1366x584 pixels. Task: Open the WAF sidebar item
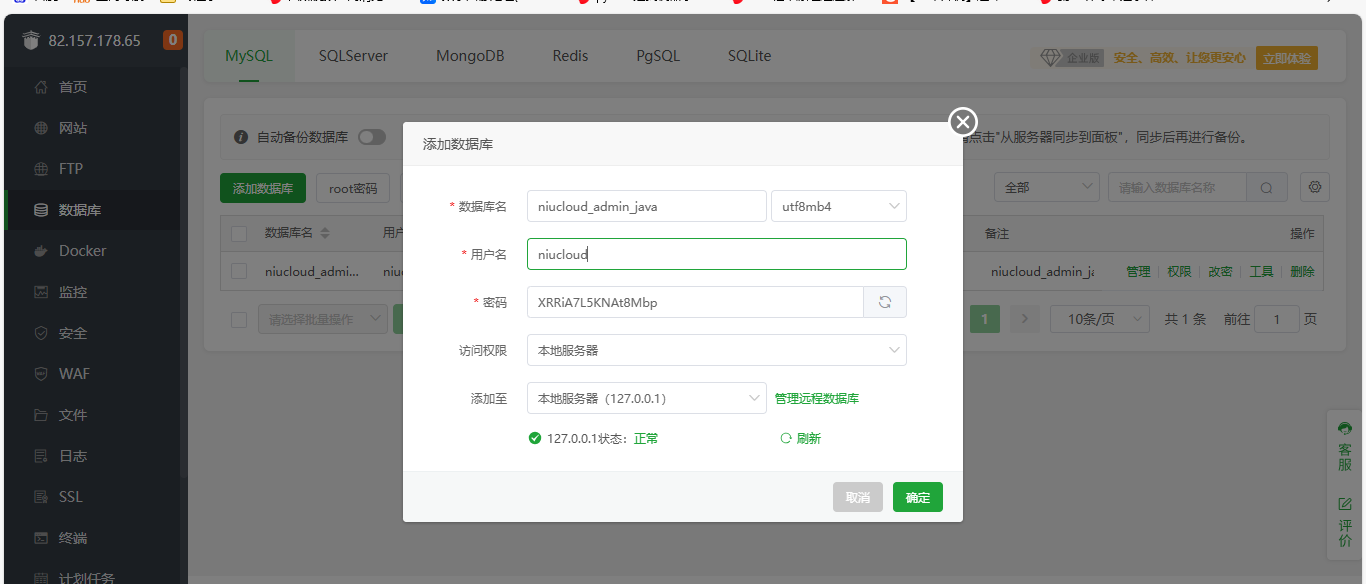(74, 374)
